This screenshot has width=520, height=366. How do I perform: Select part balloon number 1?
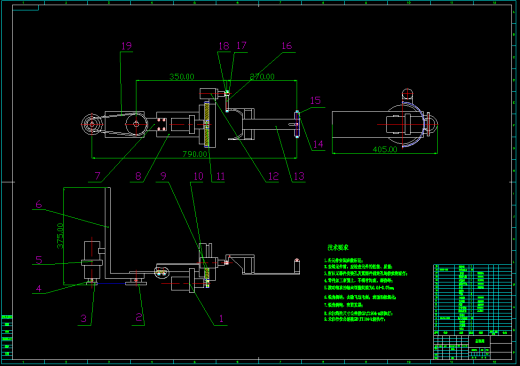click(x=221, y=319)
